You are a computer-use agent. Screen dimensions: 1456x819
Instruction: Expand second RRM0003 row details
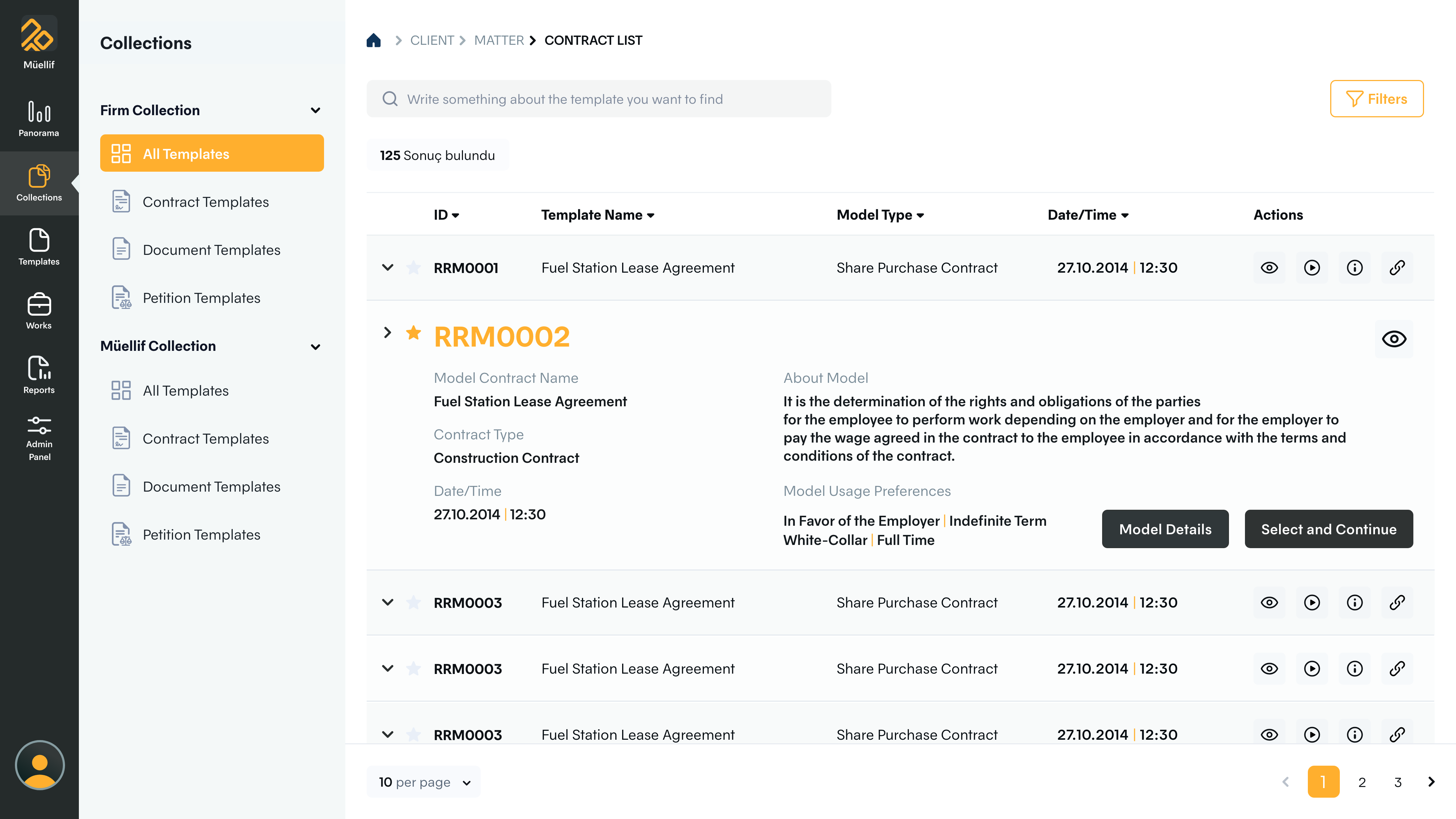coord(388,668)
